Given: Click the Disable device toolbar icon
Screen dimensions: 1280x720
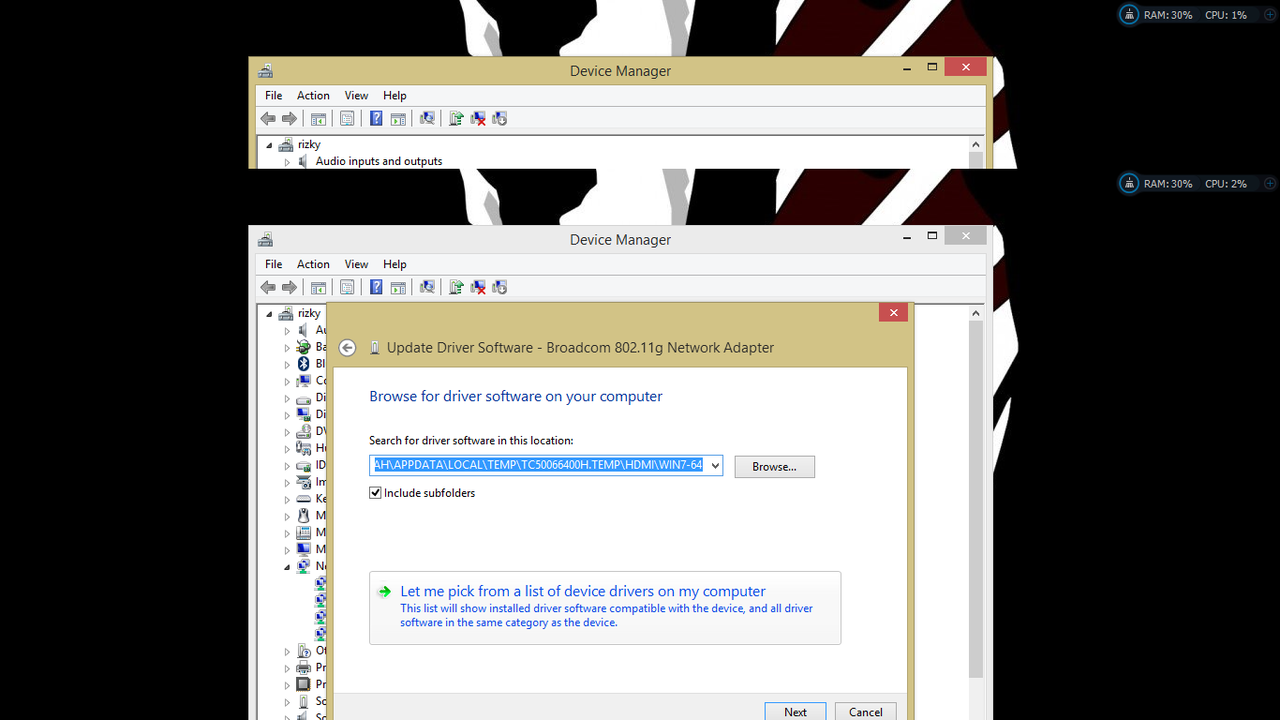Looking at the screenshot, I should (x=499, y=287).
